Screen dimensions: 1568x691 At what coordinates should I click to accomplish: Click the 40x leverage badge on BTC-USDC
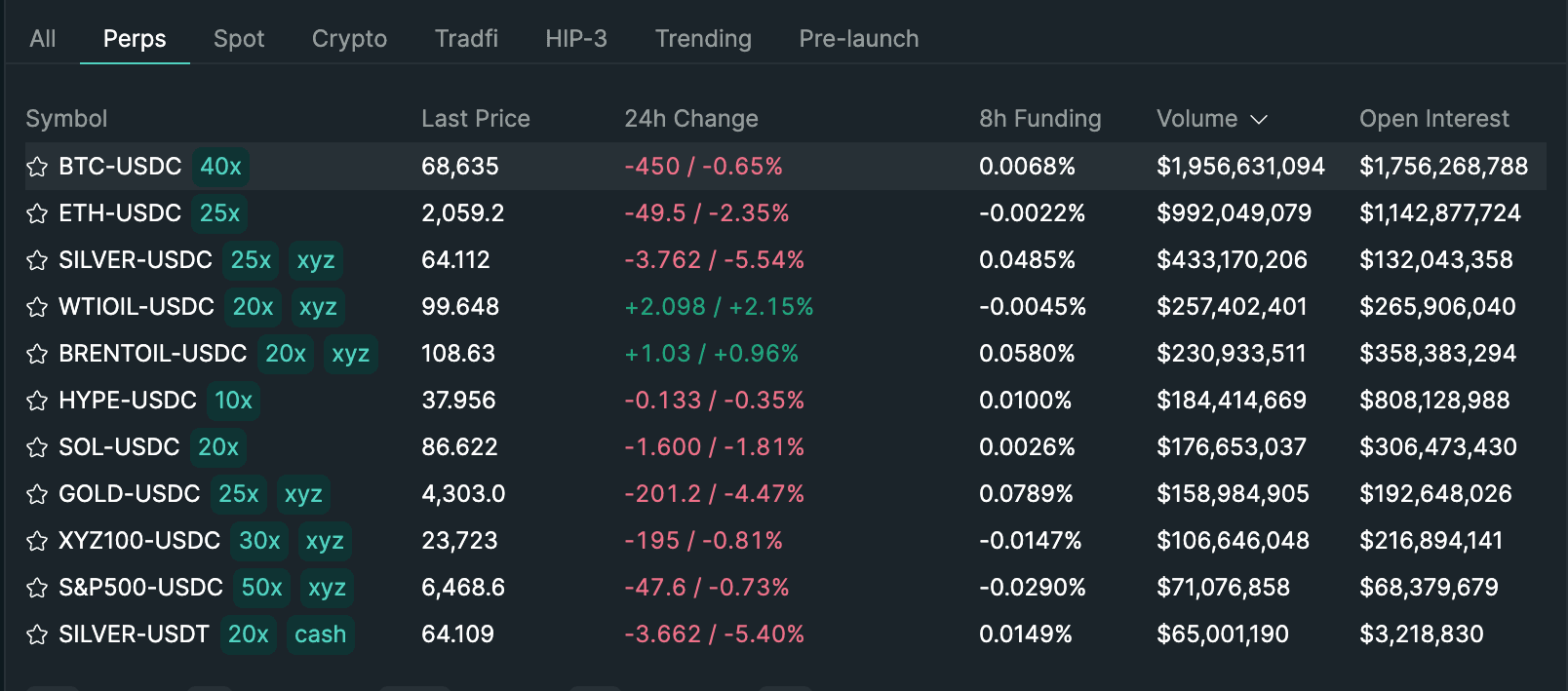coord(220,167)
